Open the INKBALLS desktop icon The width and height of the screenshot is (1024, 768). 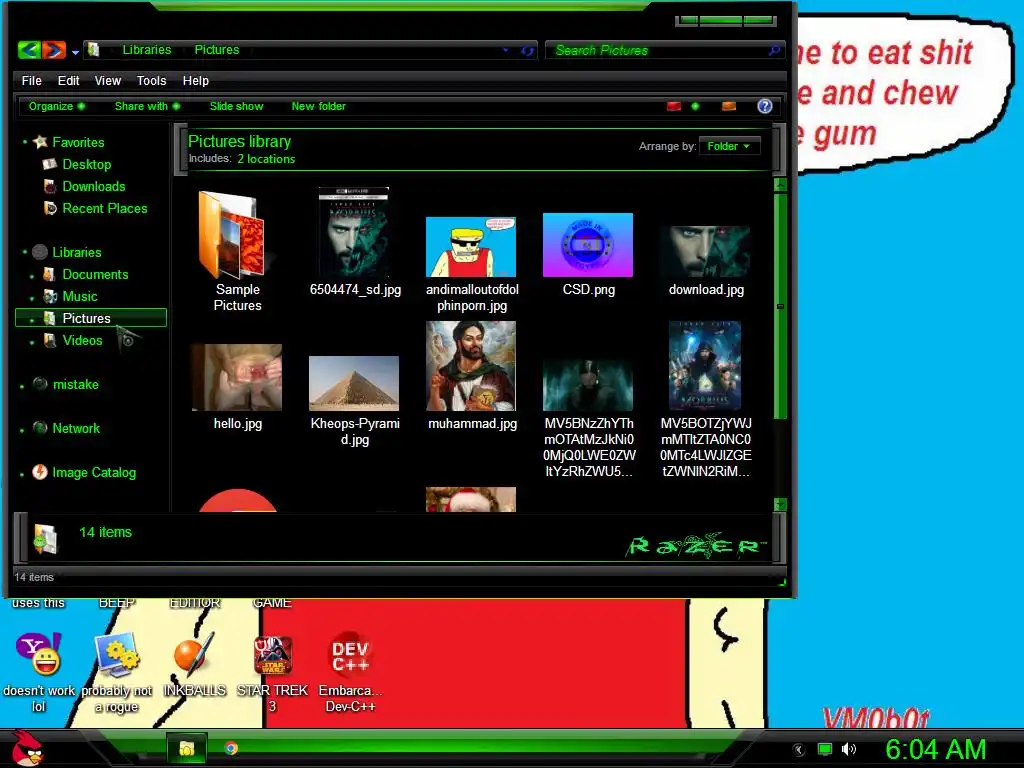tap(194, 665)
